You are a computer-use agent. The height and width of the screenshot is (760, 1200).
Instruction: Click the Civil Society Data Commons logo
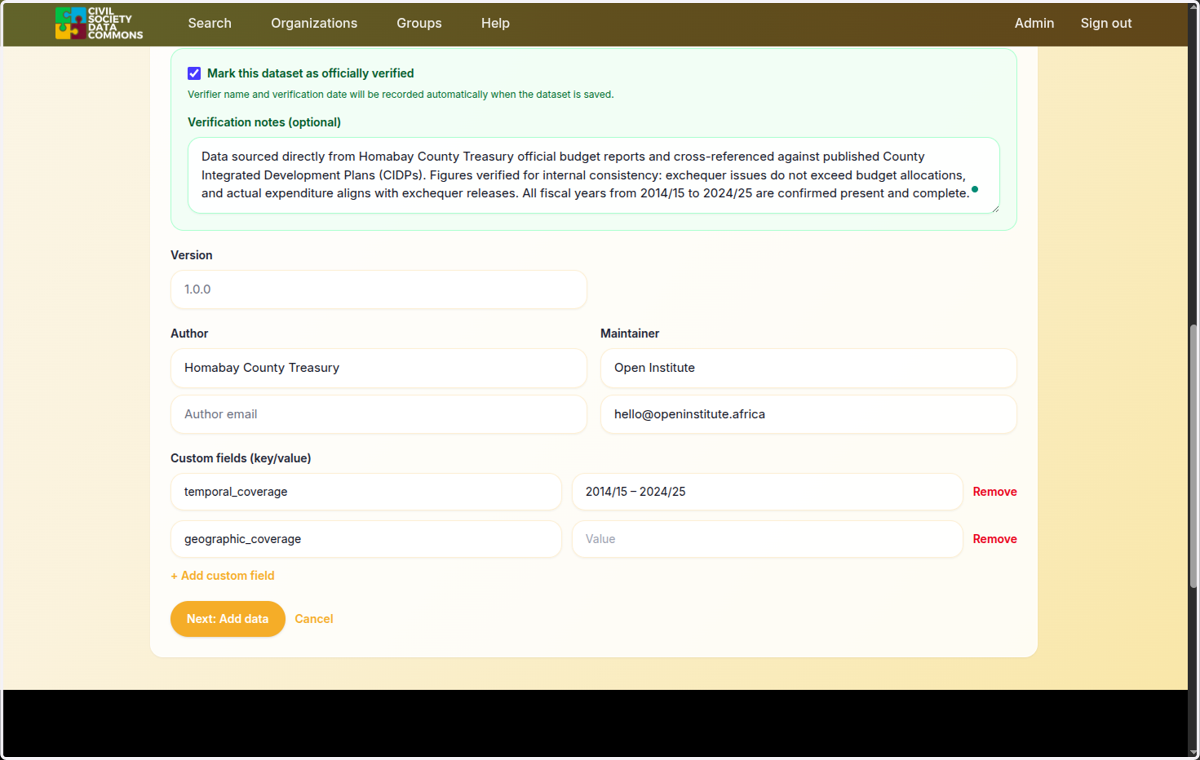click(x=99, y=23)
